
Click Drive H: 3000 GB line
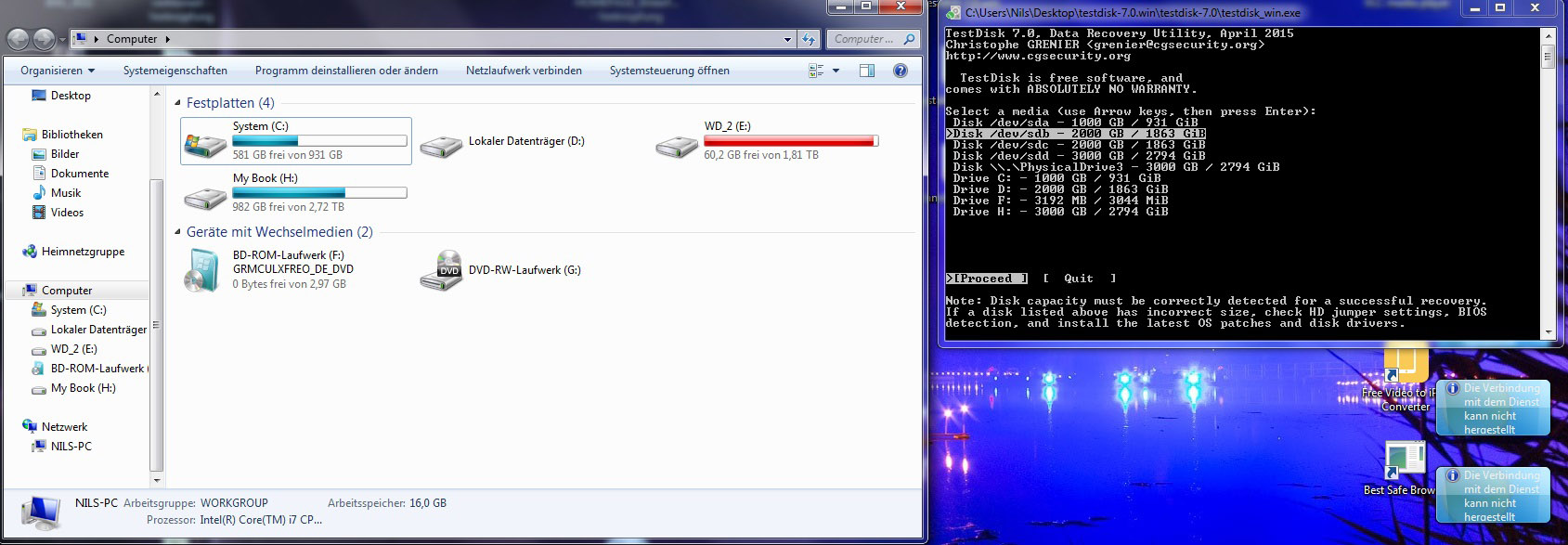[1061, 212]
